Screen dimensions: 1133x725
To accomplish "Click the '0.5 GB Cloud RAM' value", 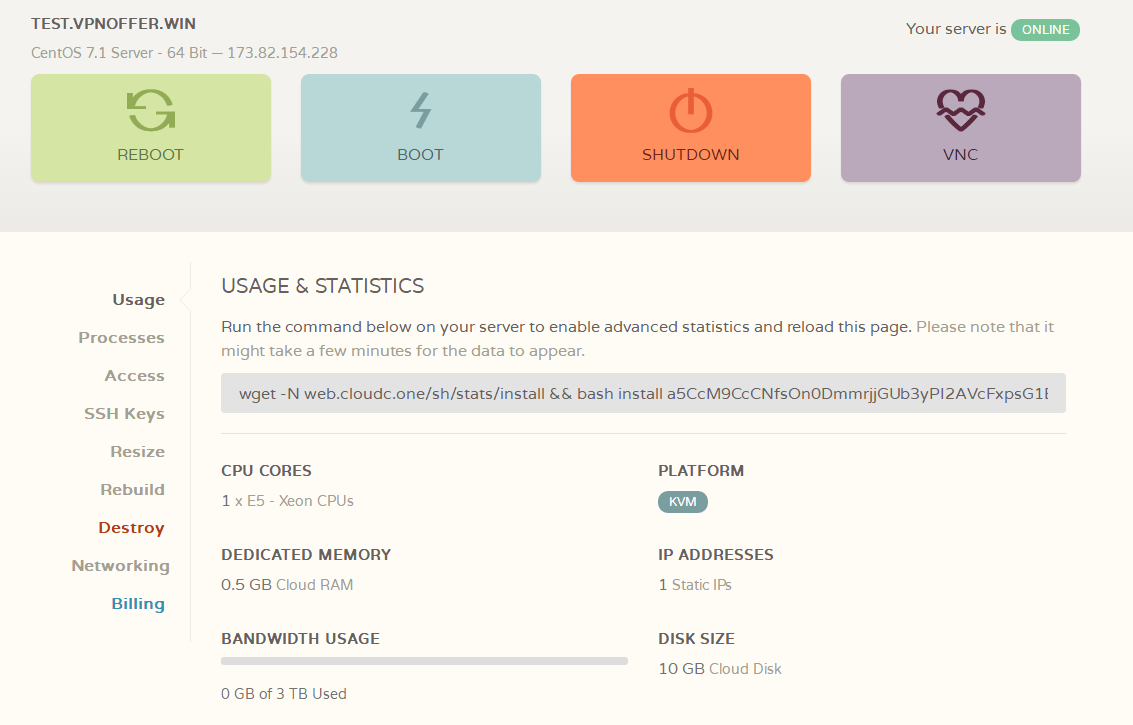I will coord(287,585).
